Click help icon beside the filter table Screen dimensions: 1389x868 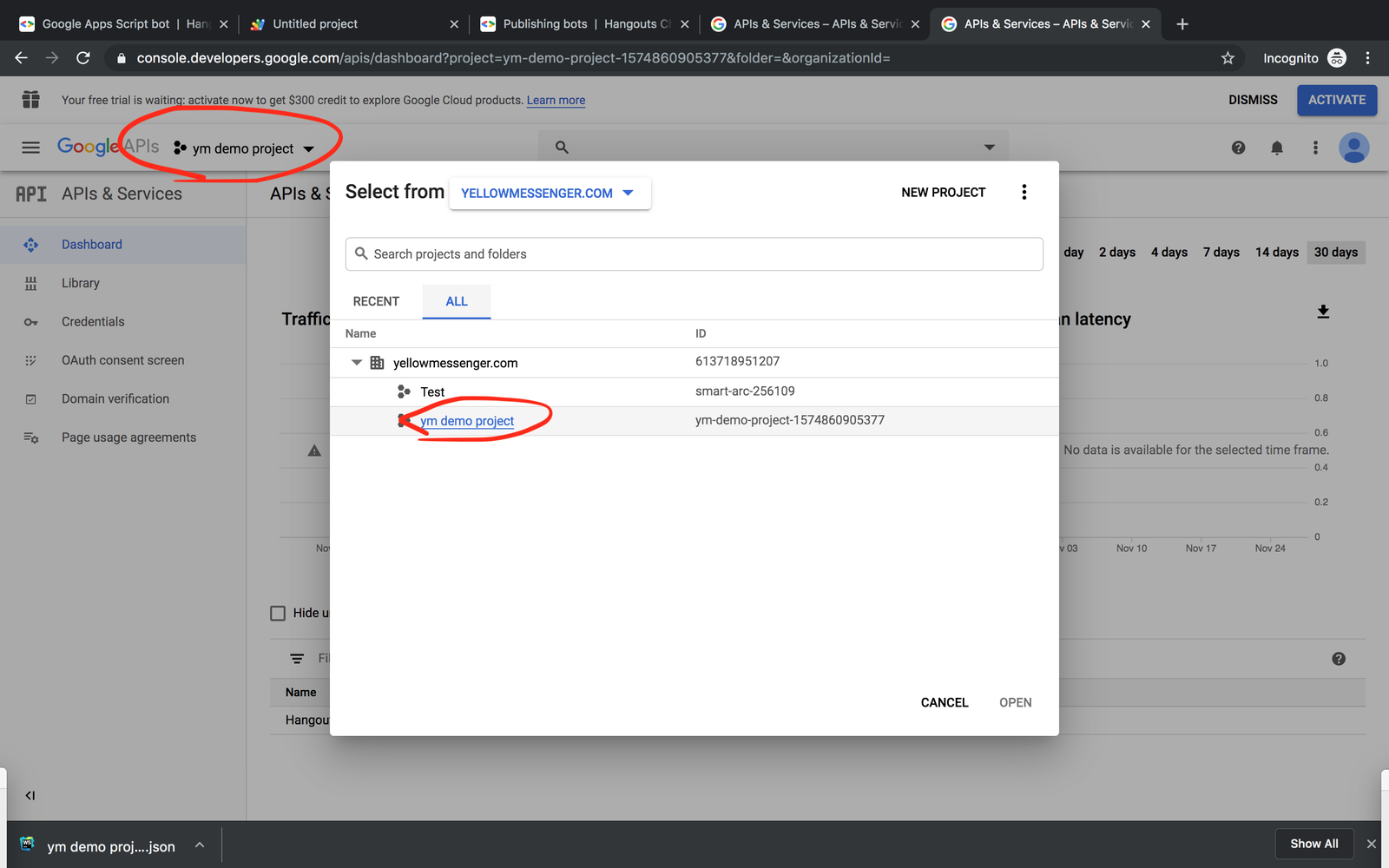click(1339, 659)
